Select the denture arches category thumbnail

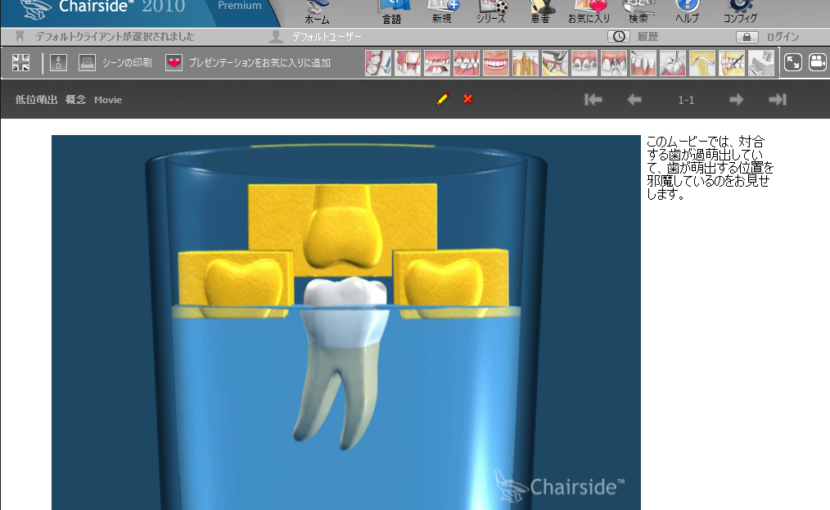pos(437,63)
